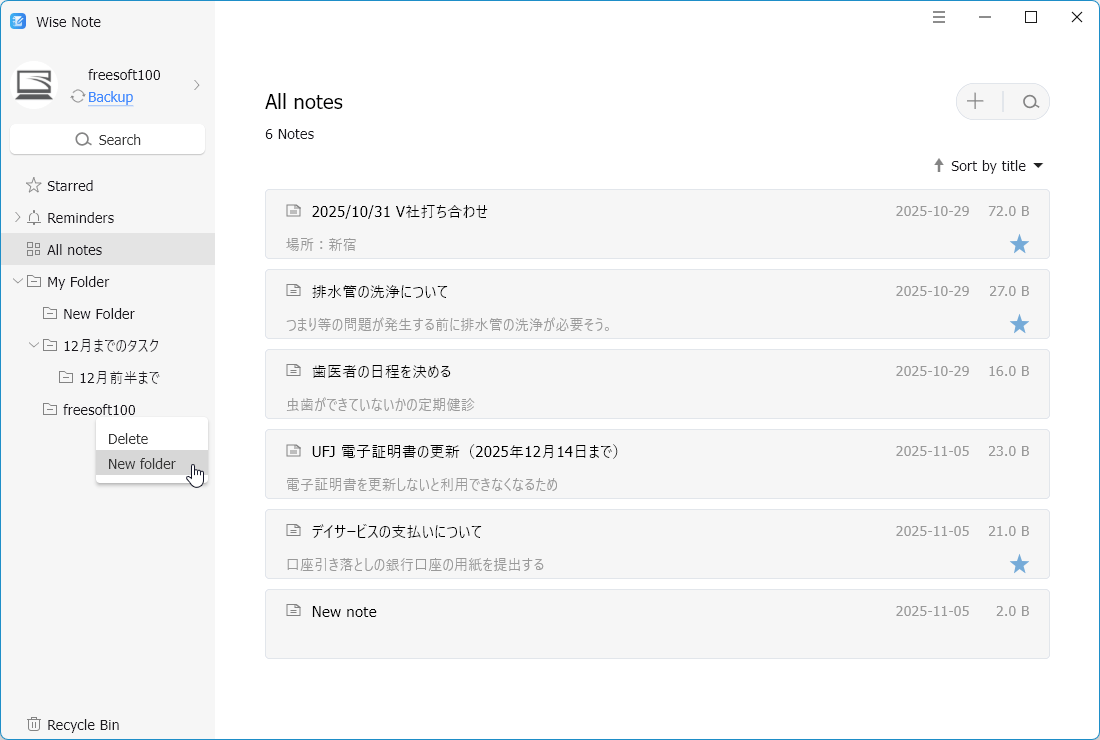Image resolution: width=1100 pixels, height=740 pixels.
Task: Choose Delete from the context menu
Action: 128,439
